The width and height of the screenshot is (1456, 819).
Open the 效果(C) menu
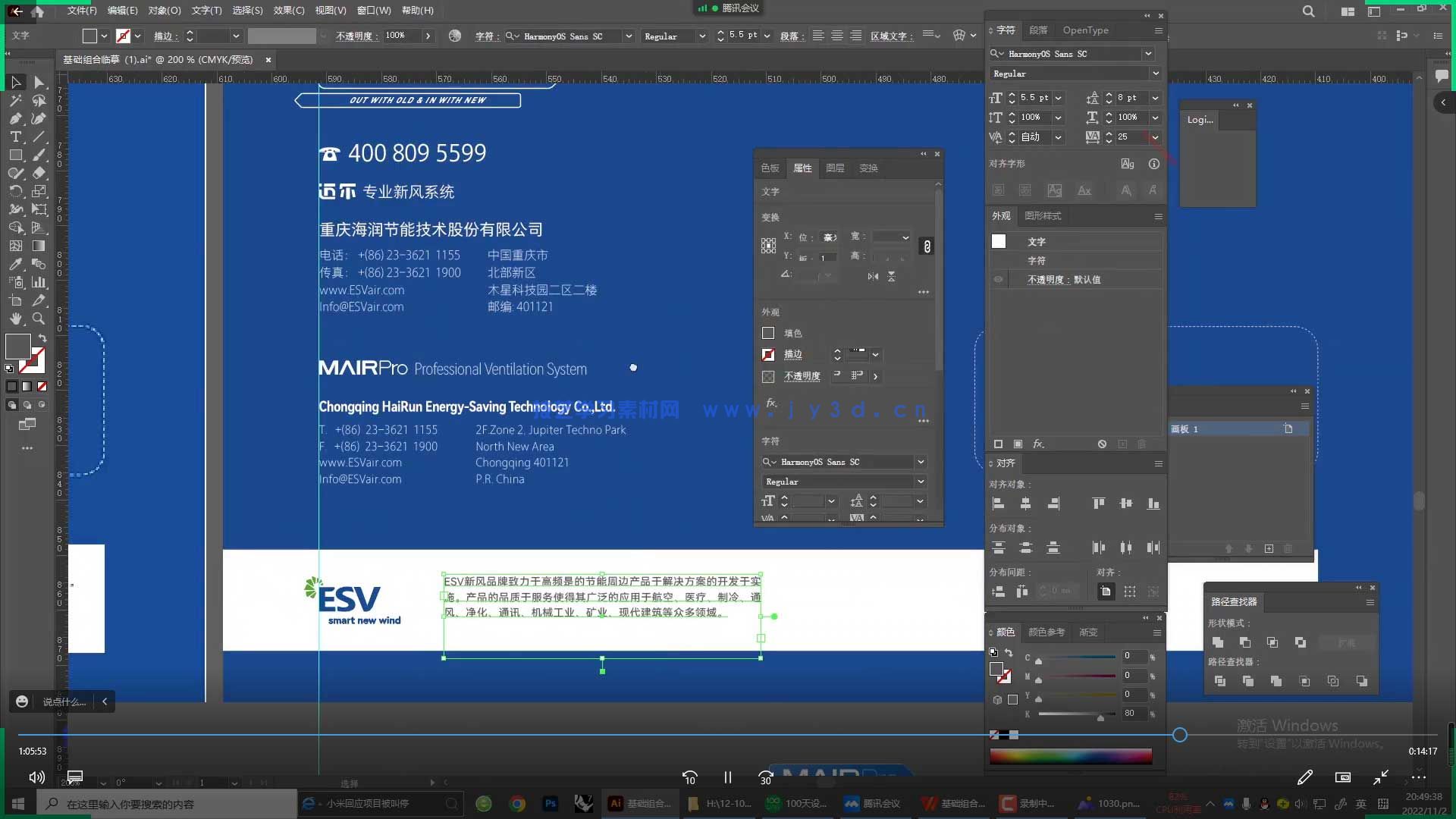point(288,11)
